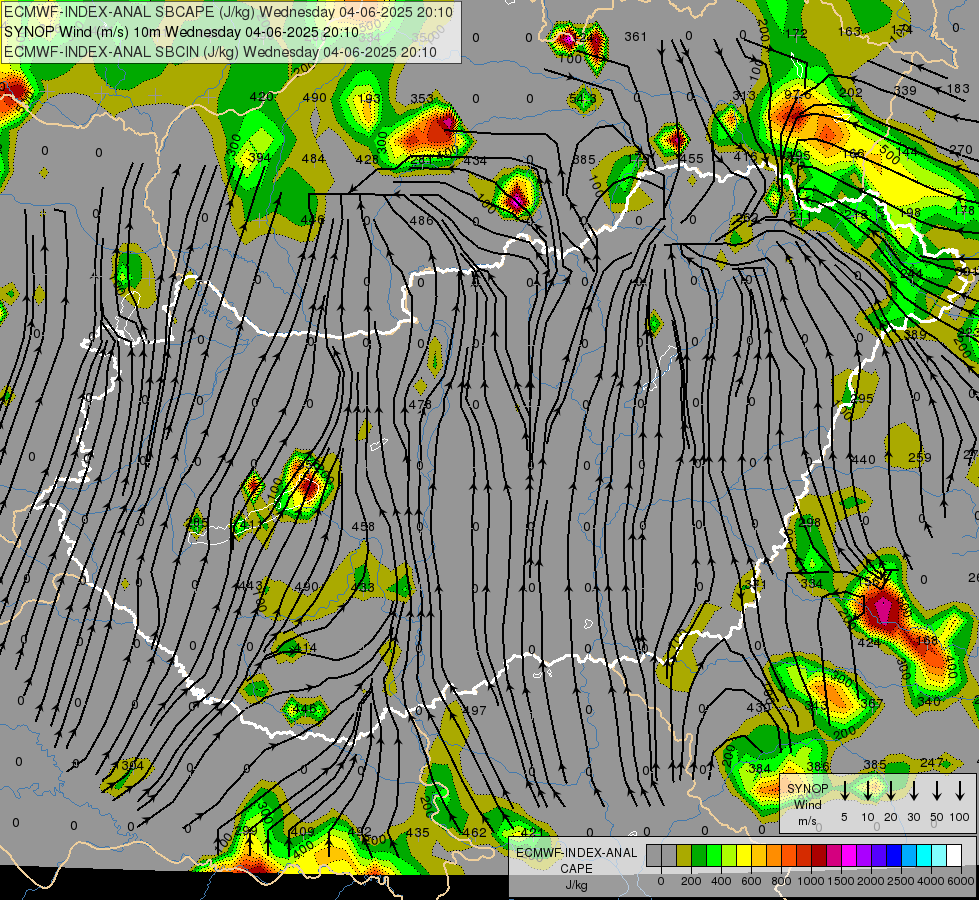Click the 'ECMWF-INDEX-ANAL CAPE J/kg' legend label
The width and height of the screenshot is (979, 900).
576,869
